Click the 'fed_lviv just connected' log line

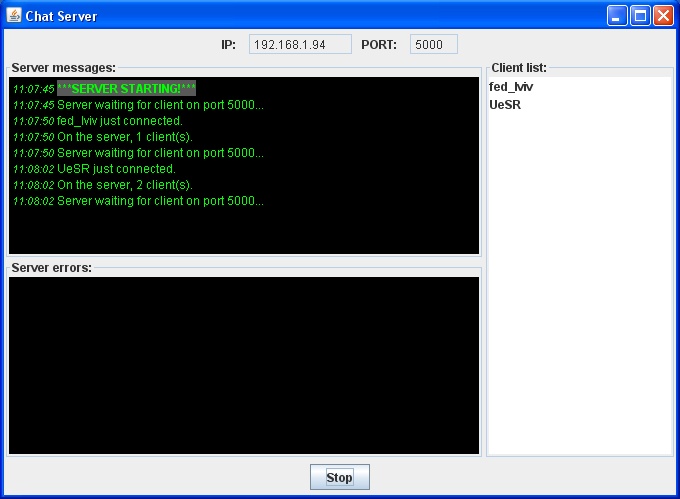point(119,121)
